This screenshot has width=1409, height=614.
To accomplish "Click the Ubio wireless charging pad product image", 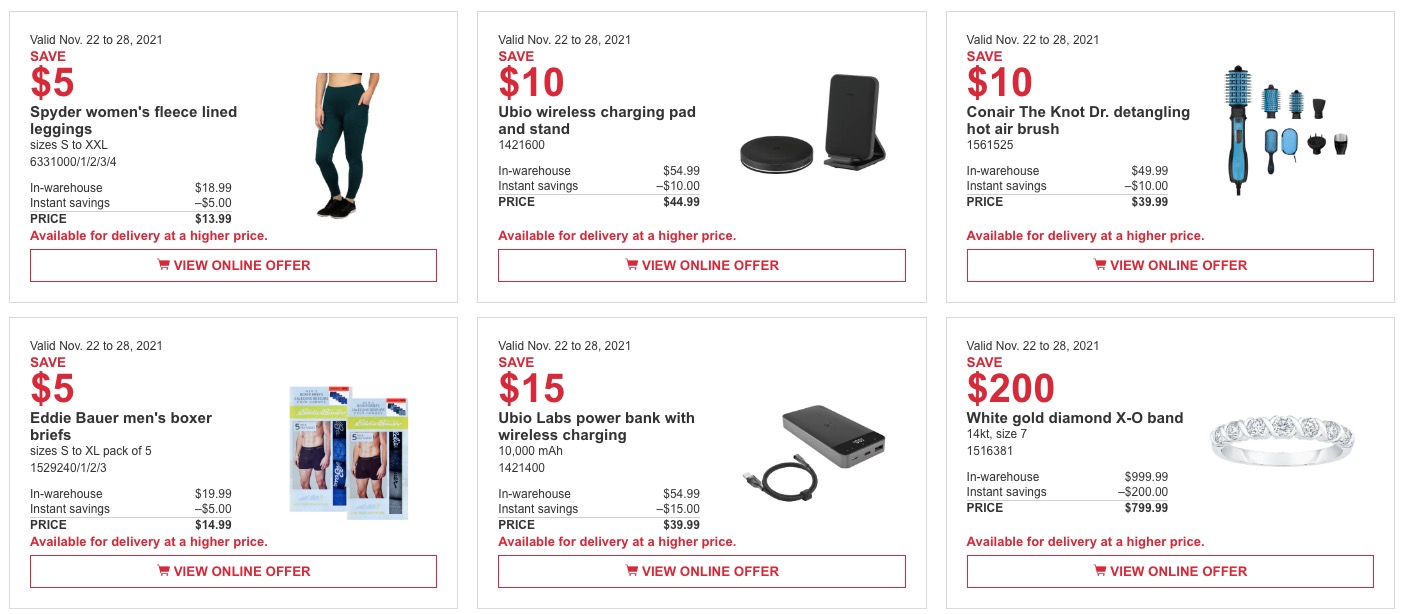I will (813, 122).
